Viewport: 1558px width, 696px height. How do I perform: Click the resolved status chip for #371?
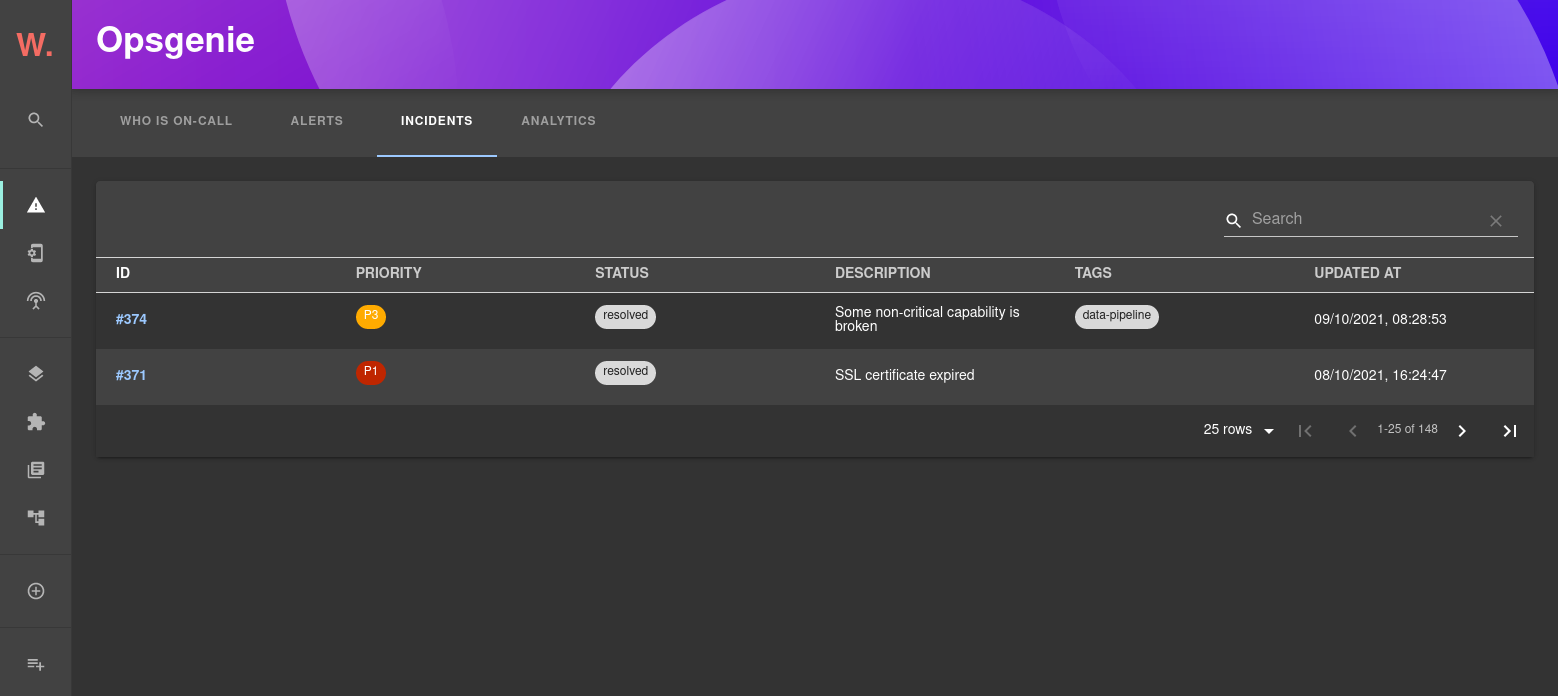[x=625, y=373]
